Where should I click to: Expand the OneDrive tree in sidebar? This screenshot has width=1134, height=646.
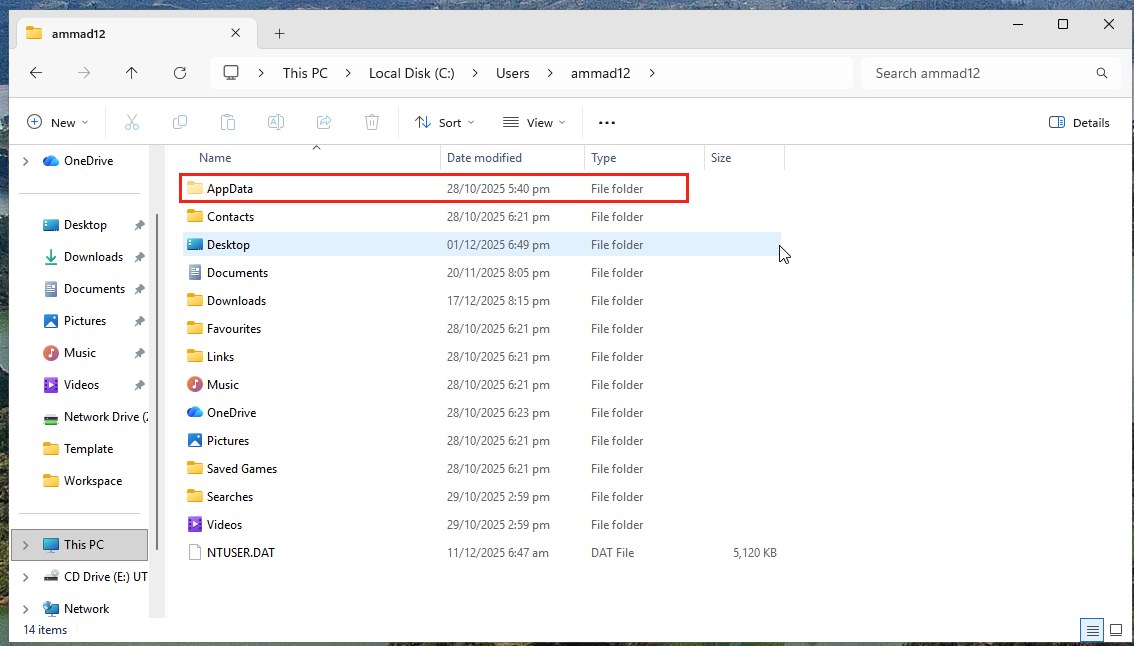tap(26, 161)
